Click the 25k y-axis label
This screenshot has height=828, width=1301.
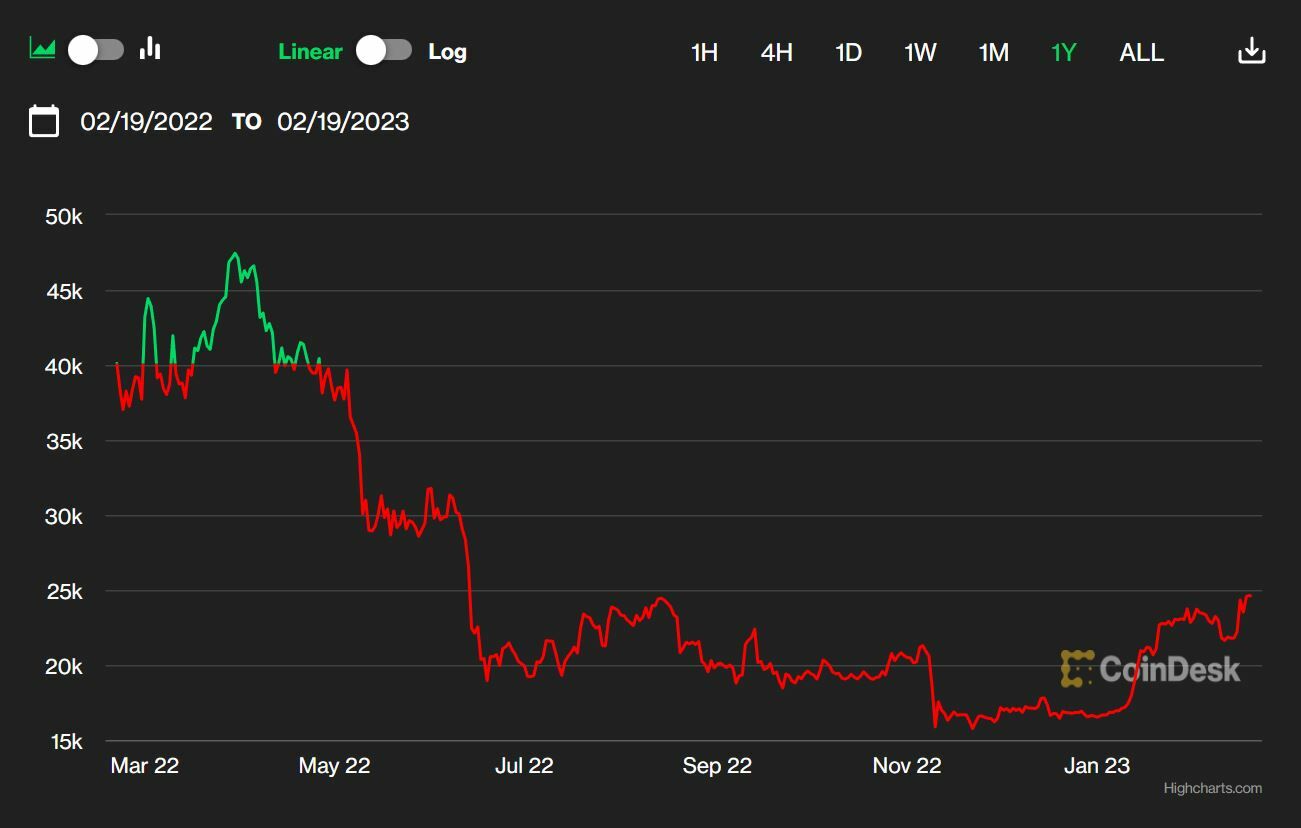coord(64,591)
